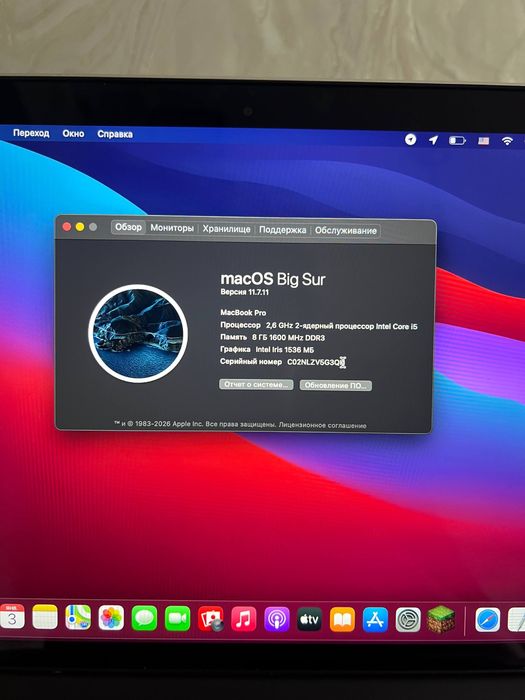
Task: Launch the Music app
Action: point(244,619)
